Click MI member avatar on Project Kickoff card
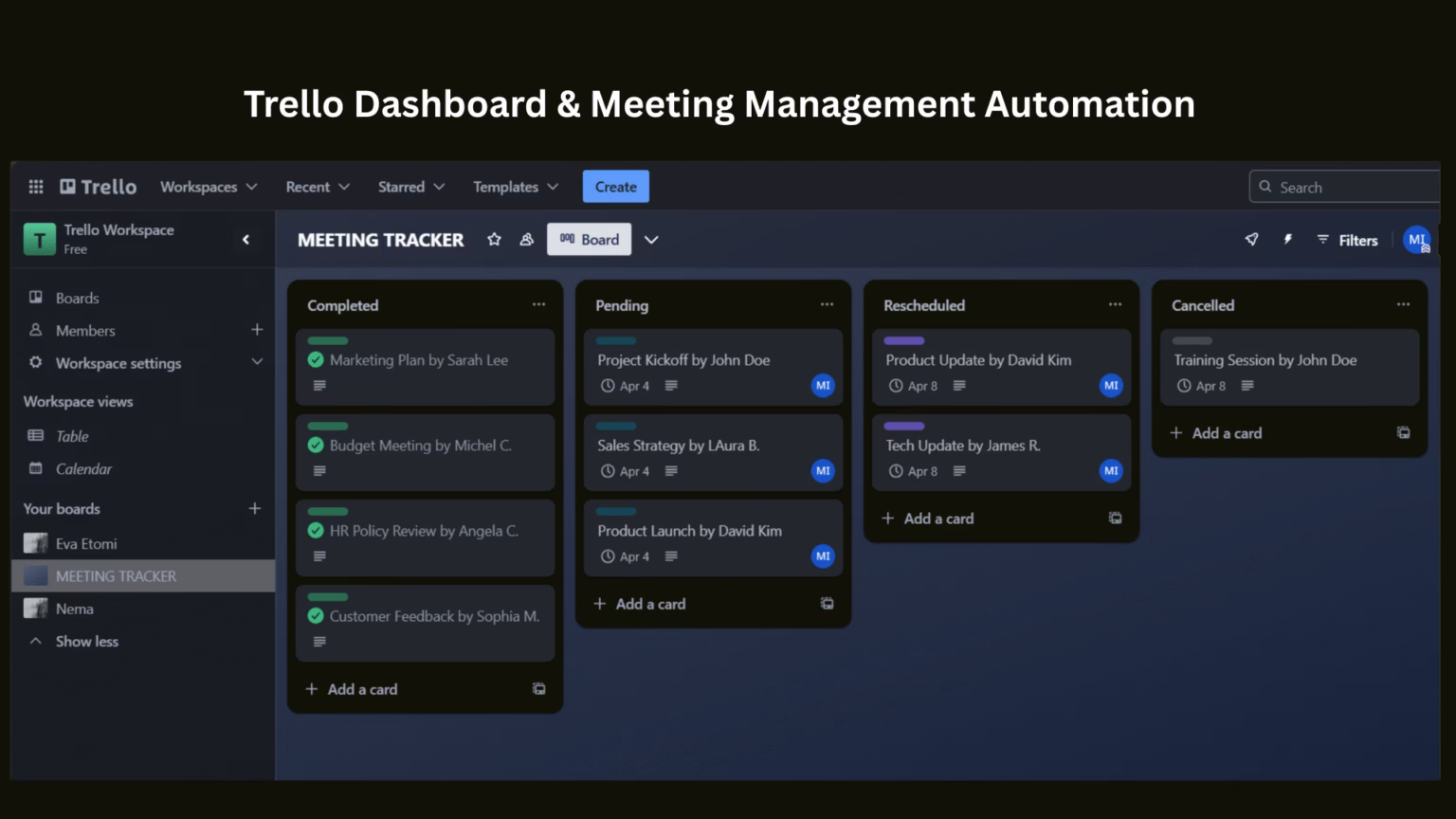The image size is (1456, 819). [x=823, y=386]
